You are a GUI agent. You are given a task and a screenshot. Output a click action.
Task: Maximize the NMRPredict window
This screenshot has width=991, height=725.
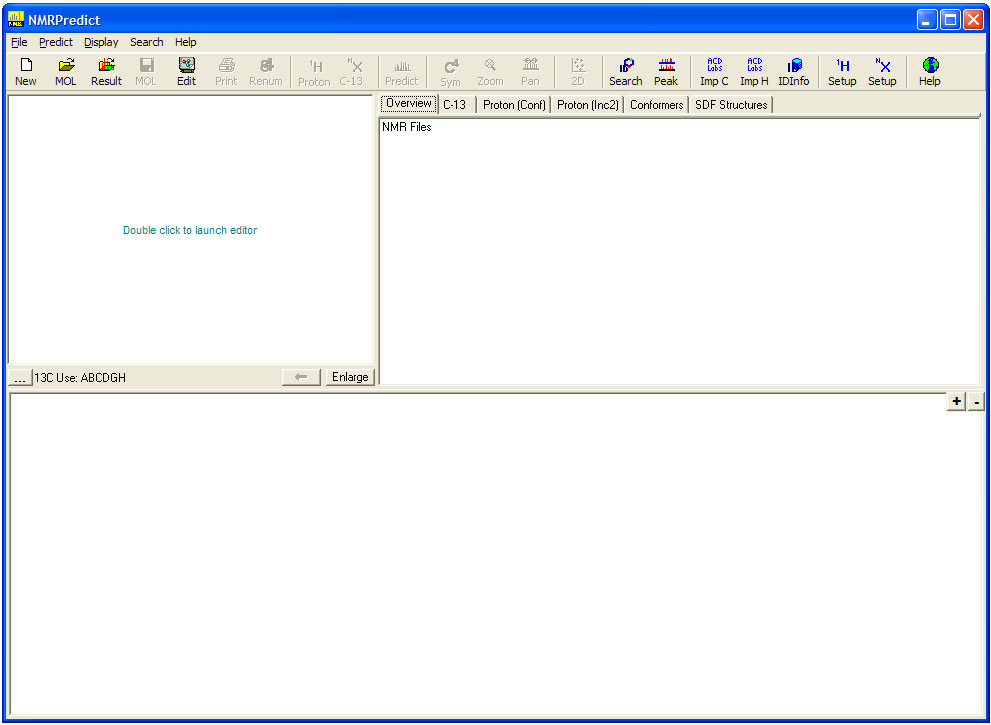[950, 20]
